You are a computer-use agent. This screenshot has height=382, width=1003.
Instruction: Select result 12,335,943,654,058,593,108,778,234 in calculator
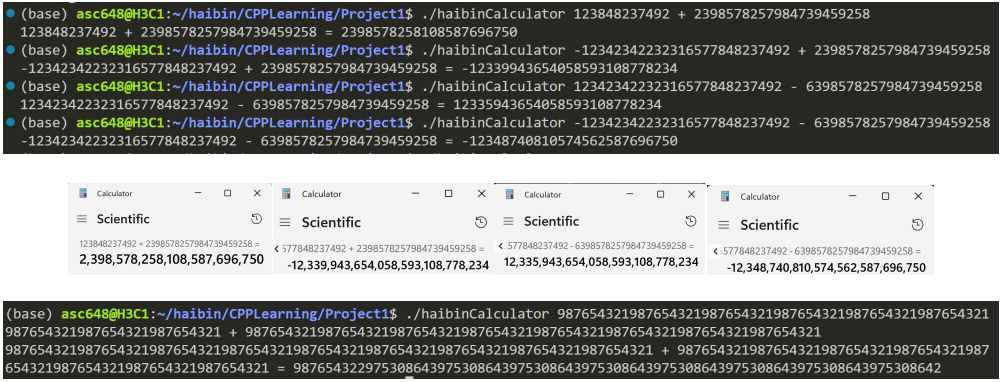601,262
